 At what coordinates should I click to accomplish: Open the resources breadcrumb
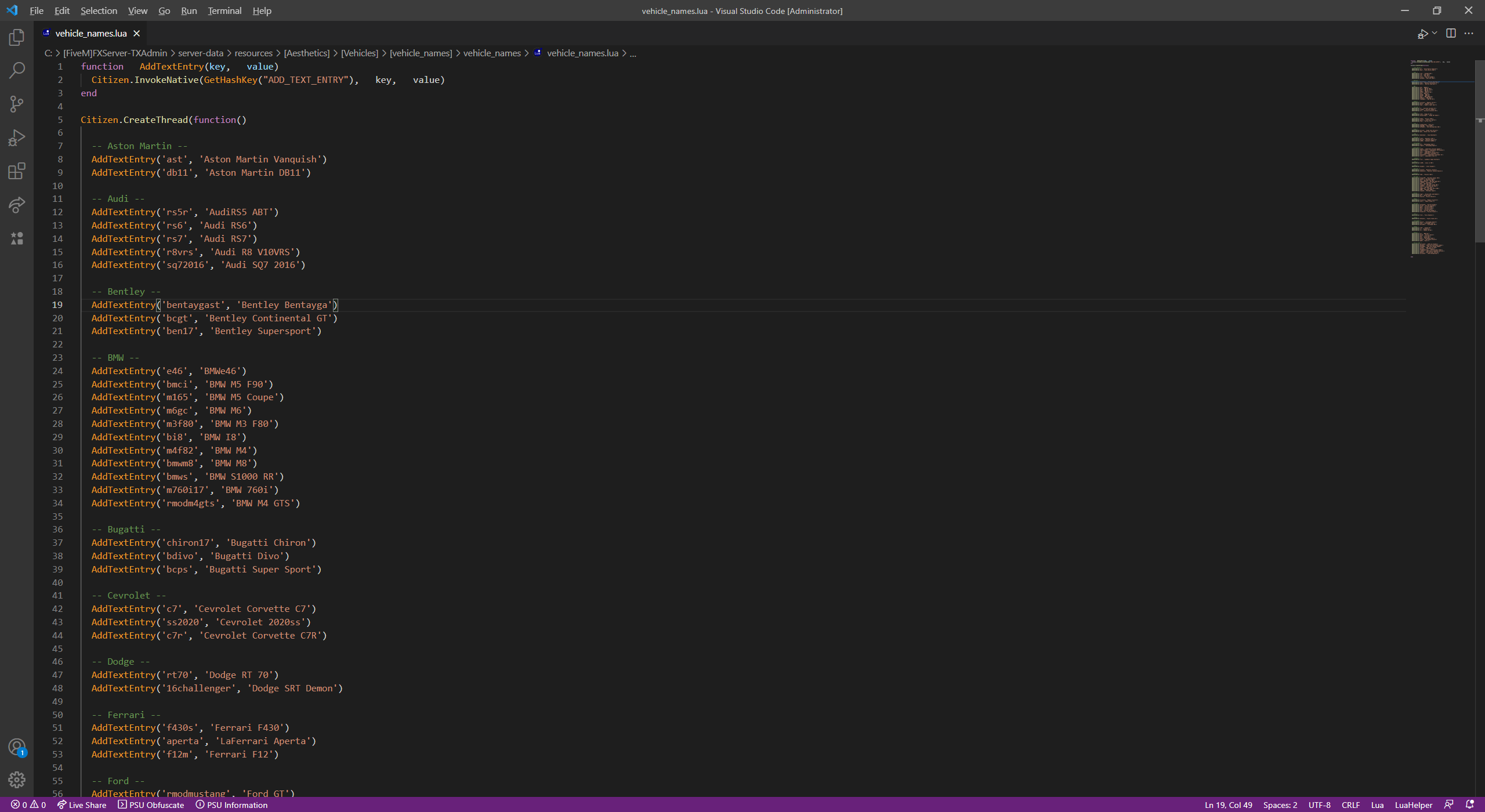(x=253, y=53)
